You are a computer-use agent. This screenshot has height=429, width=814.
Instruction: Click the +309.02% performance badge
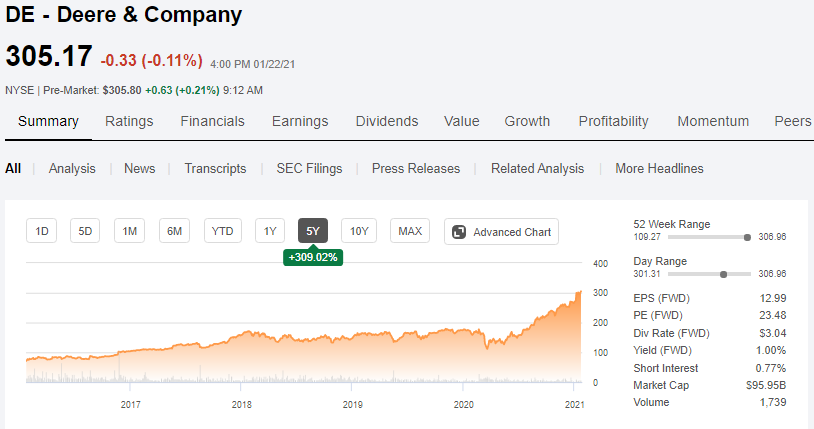point(313,257)
